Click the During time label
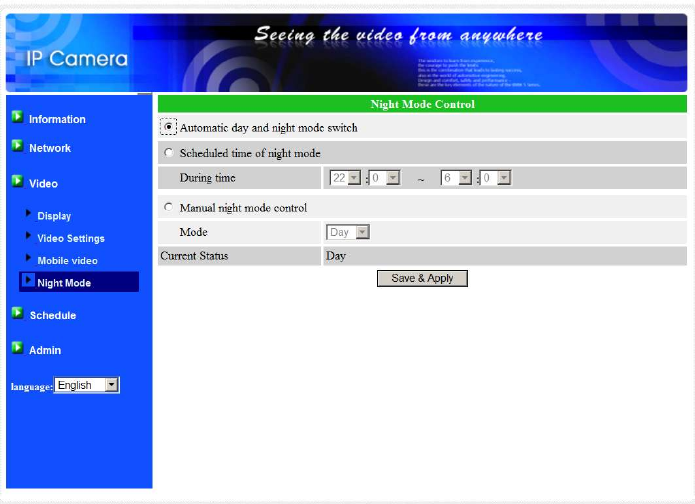Viewport: 695px width, 504px height. tap(207, 178)
